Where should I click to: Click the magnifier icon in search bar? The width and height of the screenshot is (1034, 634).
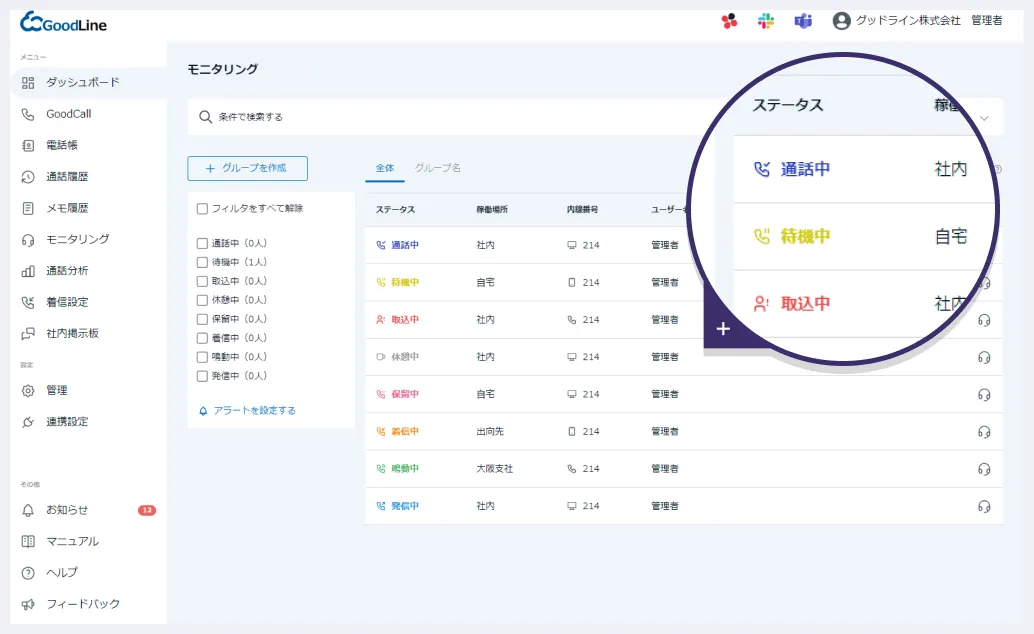[205, 117]
